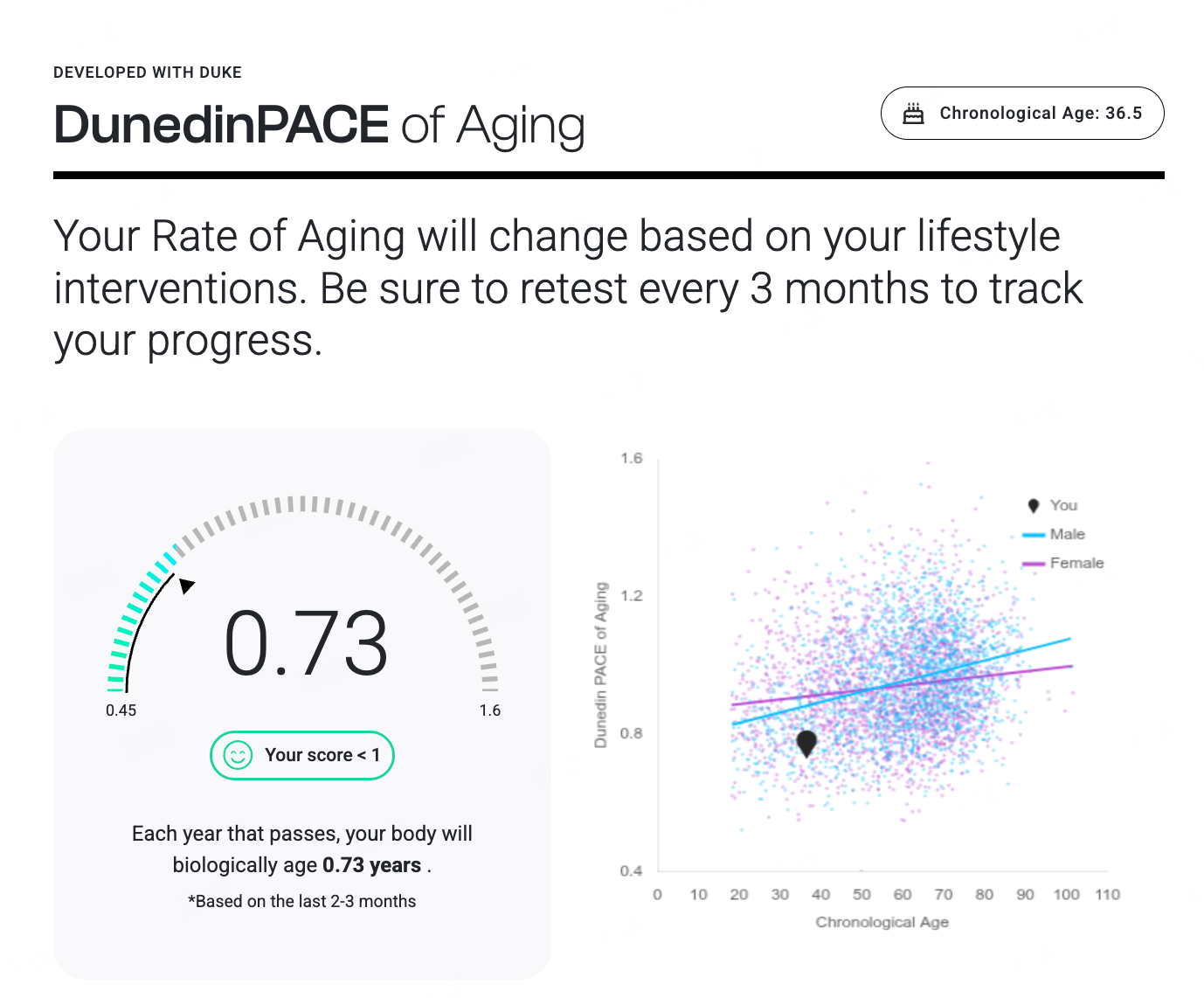Click the gauge needle arrowhead
The height and width of the screenshot is (998, 1204).
pyautogui.click(x=186, y=586)
